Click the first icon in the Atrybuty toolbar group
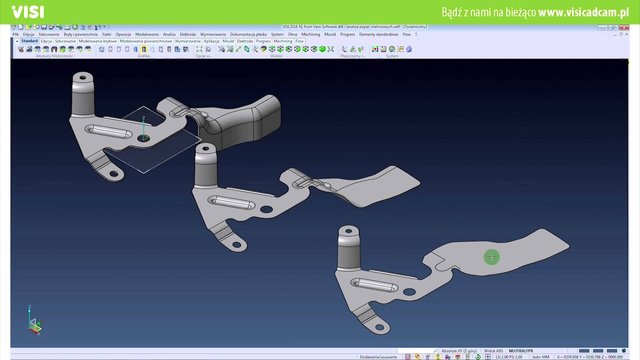Image resolution: width=640 pixels, height=360 pixels. point(21,49)
